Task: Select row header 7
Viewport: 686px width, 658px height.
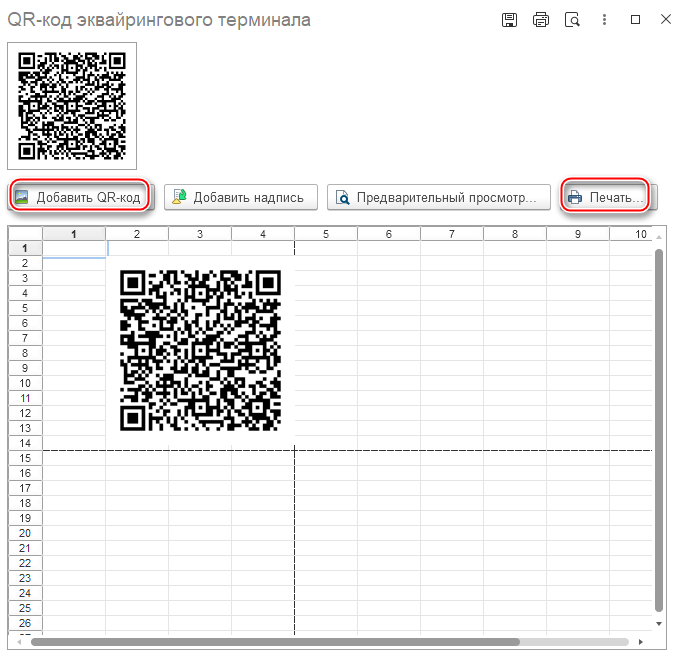Action: pyautogui.click(x=25, y=338)
